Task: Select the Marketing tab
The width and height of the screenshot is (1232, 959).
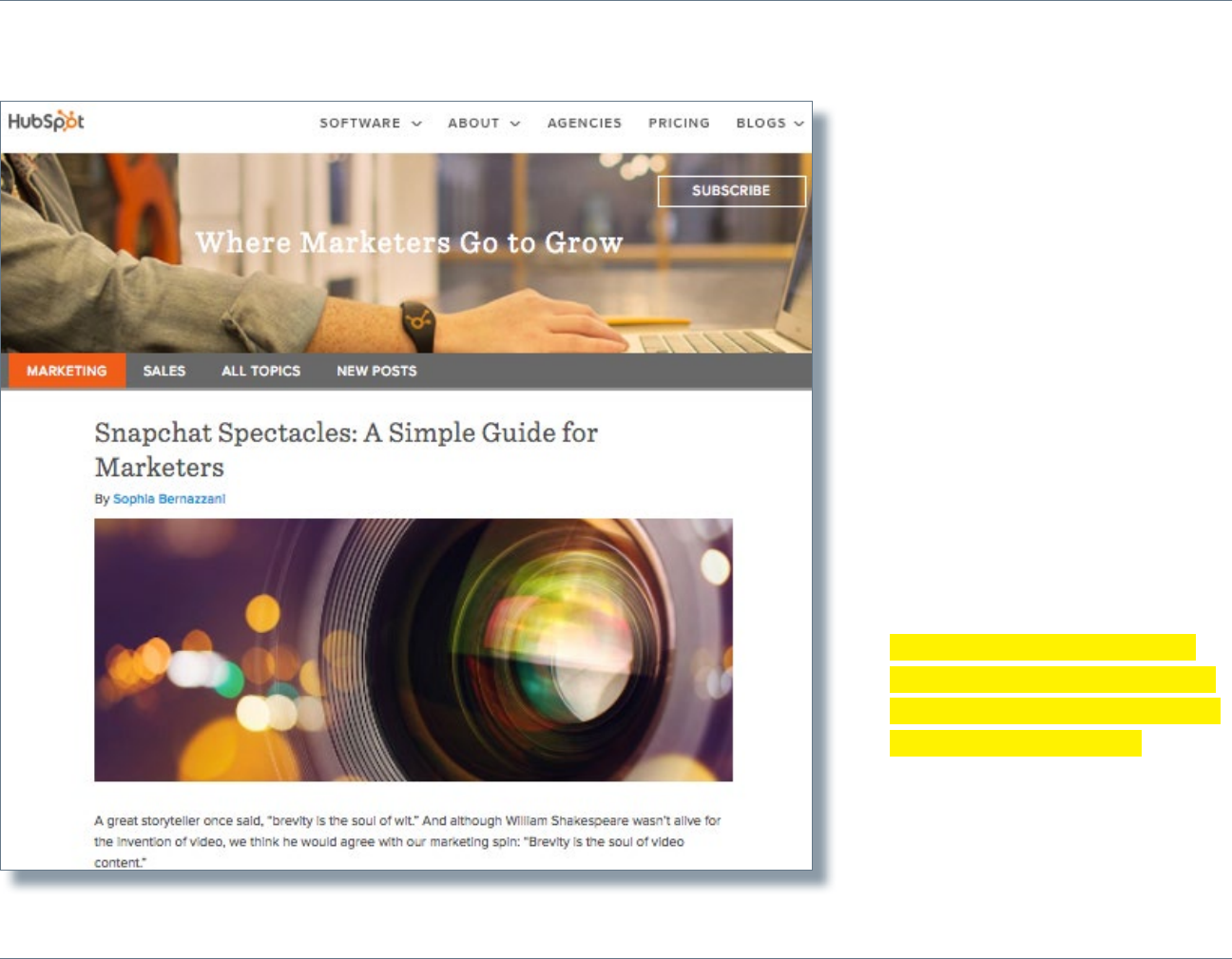Action: tap(67, 371)
